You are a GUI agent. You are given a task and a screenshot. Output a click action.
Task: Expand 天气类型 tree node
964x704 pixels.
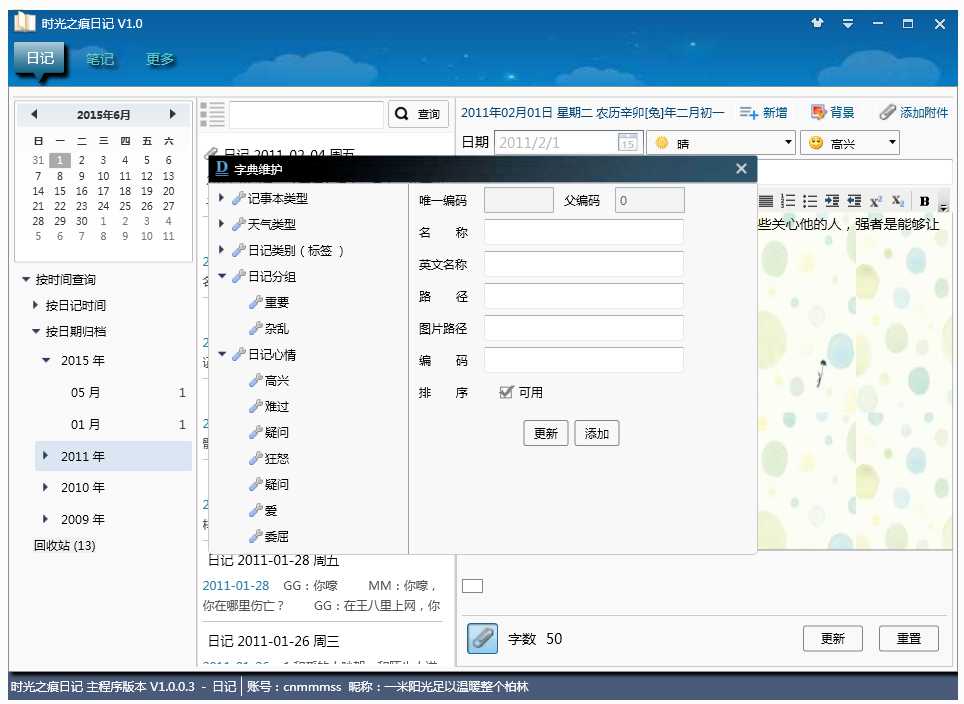[221, 224]
